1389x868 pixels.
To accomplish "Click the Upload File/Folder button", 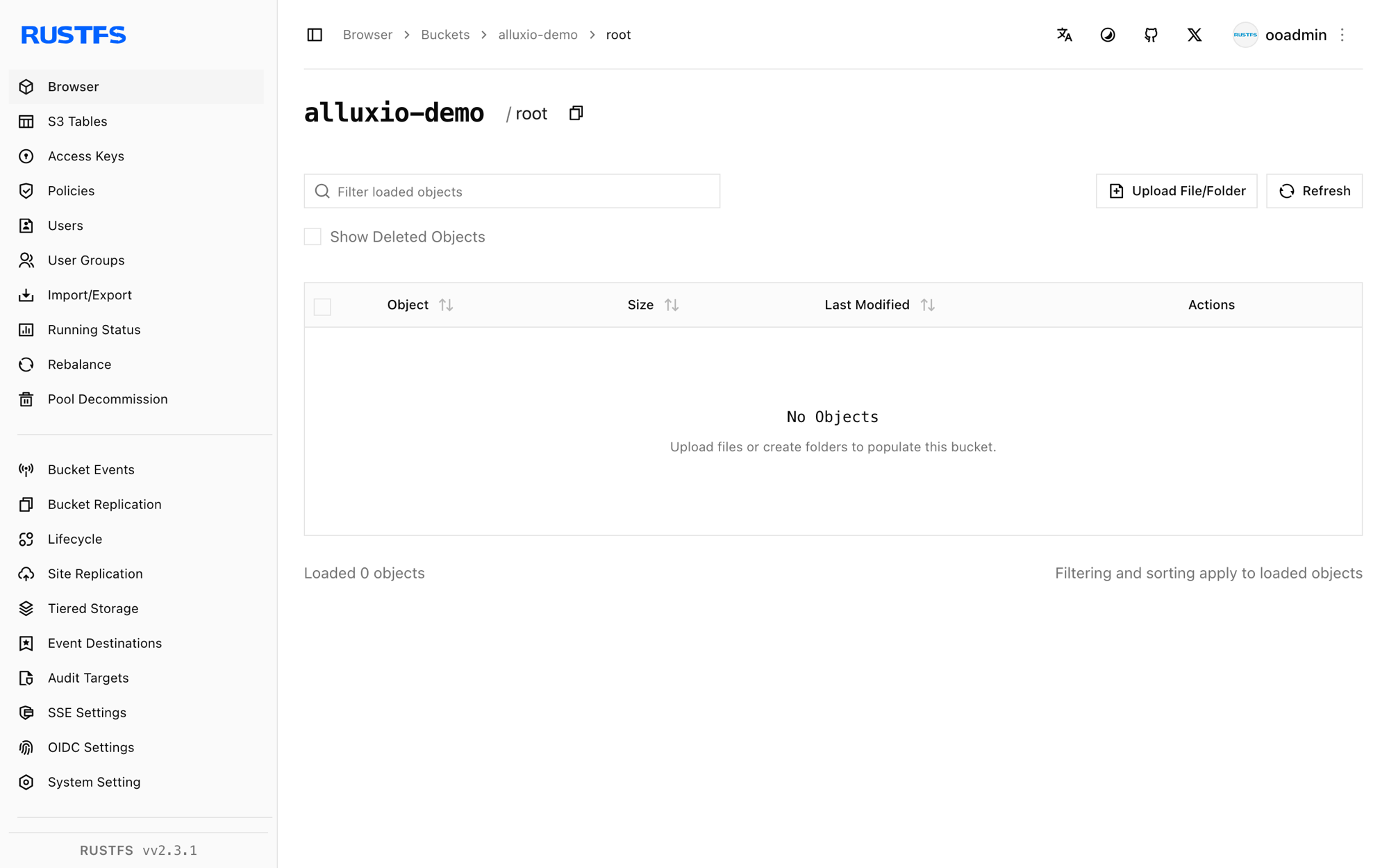I will 1176,191.
